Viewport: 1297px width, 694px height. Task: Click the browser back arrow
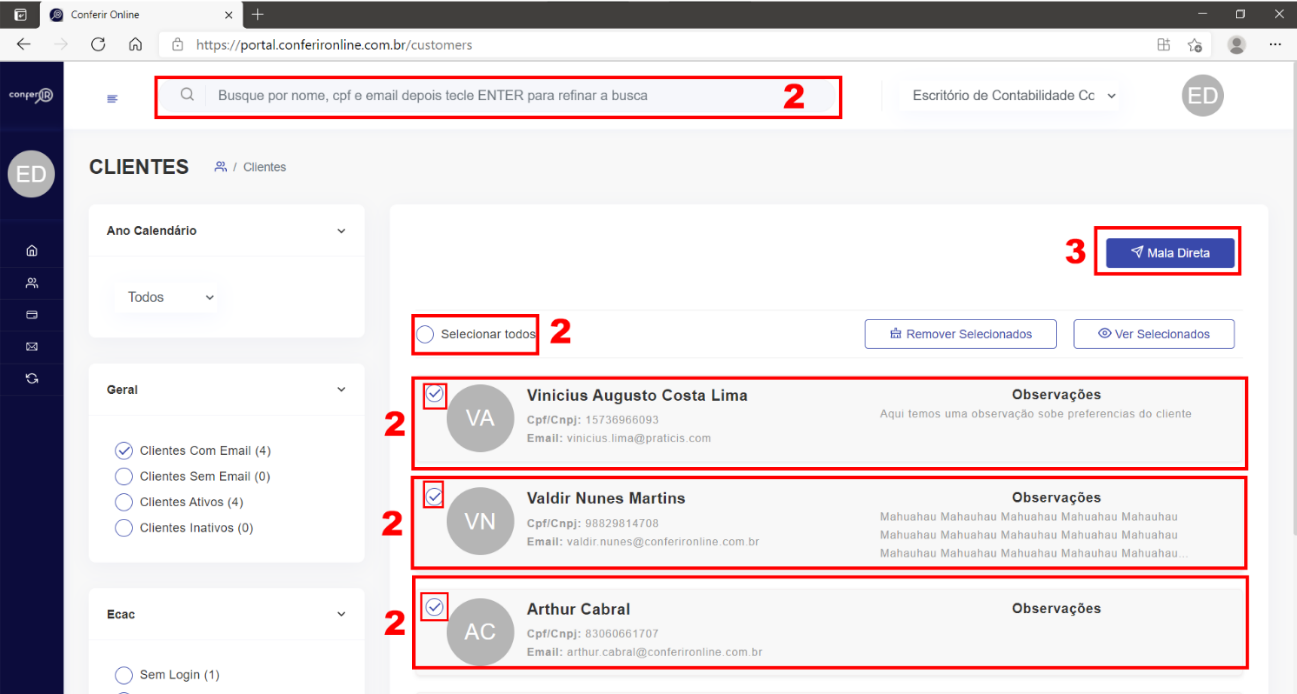tap(23, 44)
